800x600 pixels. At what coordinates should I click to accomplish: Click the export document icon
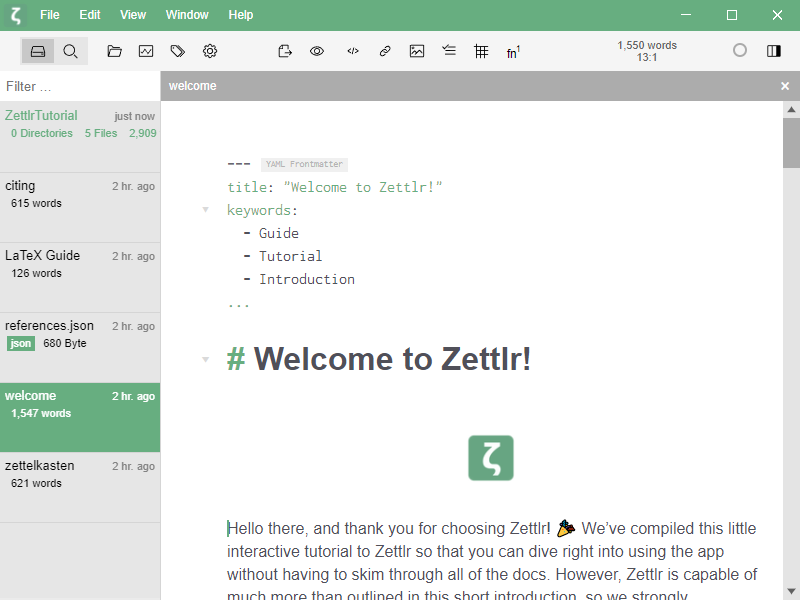(x=285, y=51)
